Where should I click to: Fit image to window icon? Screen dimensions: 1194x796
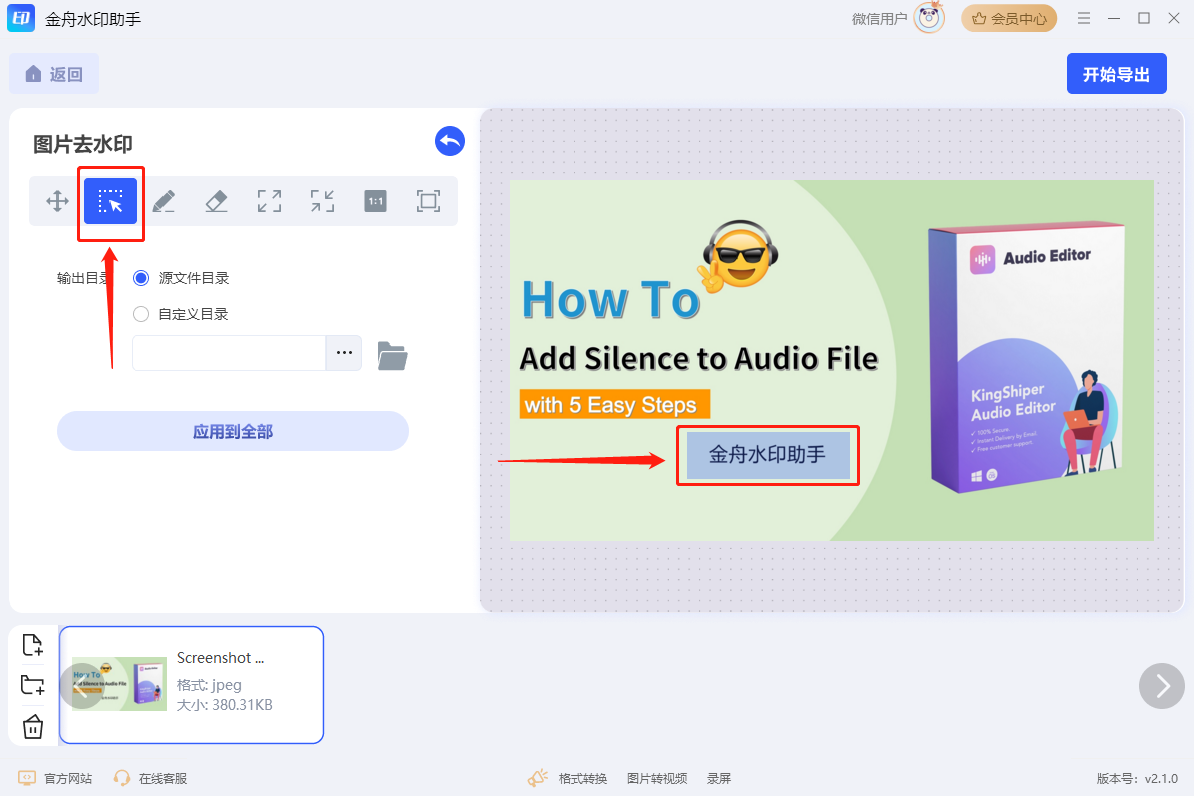[x=429, y=201]
